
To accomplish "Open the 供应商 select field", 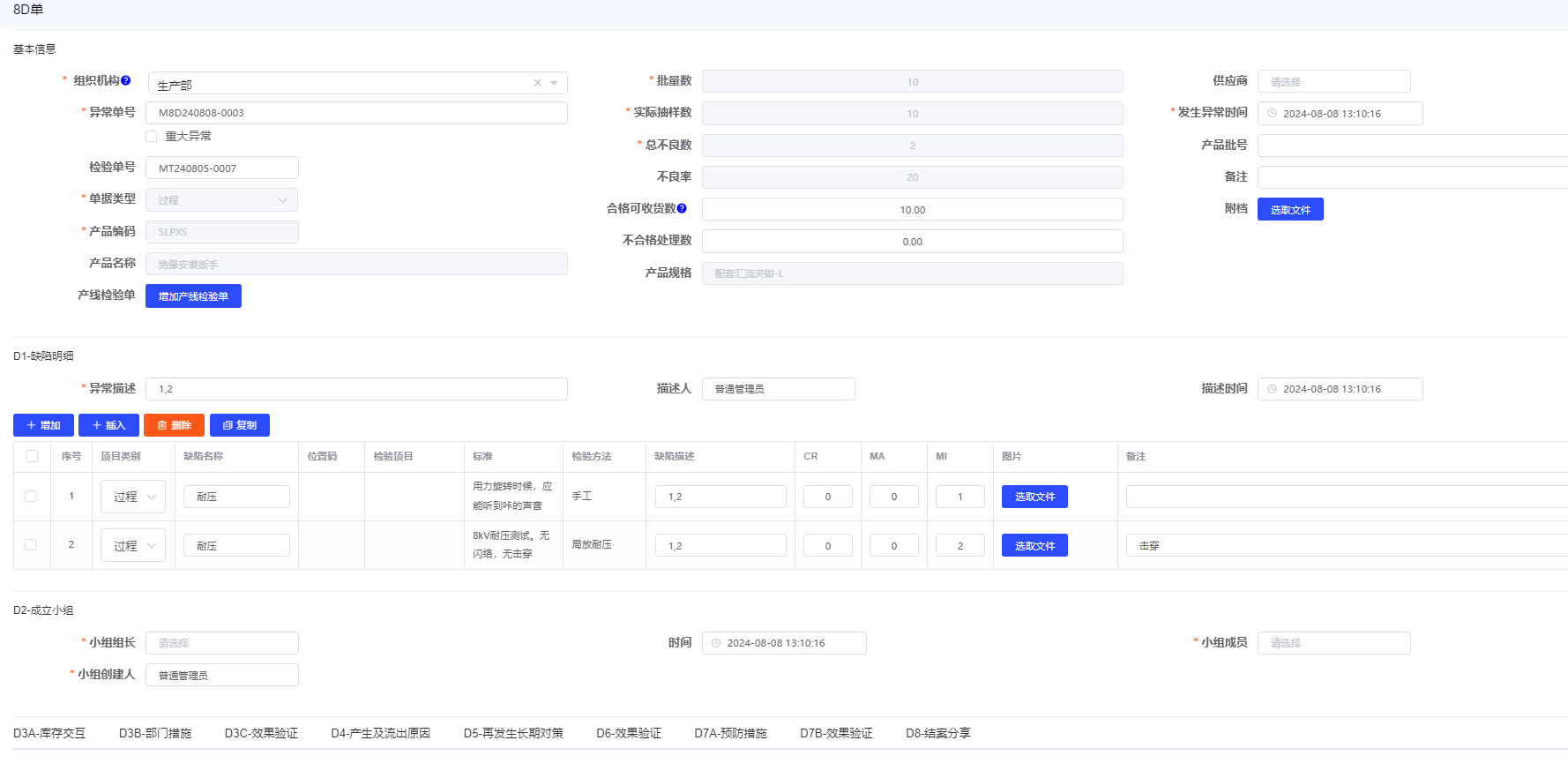I will coord(1333,81).
